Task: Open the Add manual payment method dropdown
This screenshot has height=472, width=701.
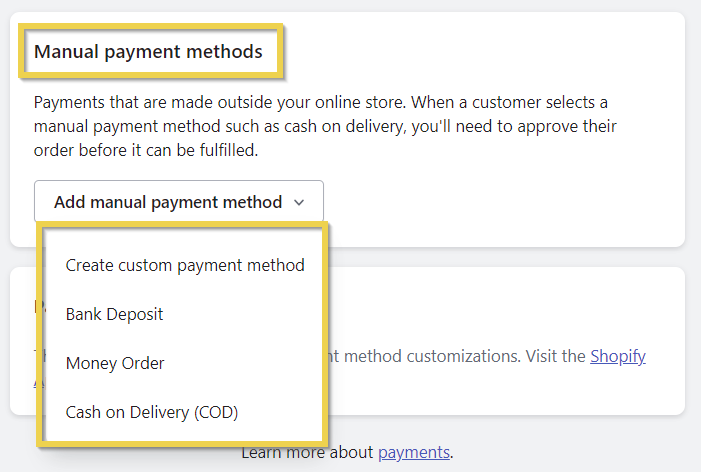Action: (168, 202)
